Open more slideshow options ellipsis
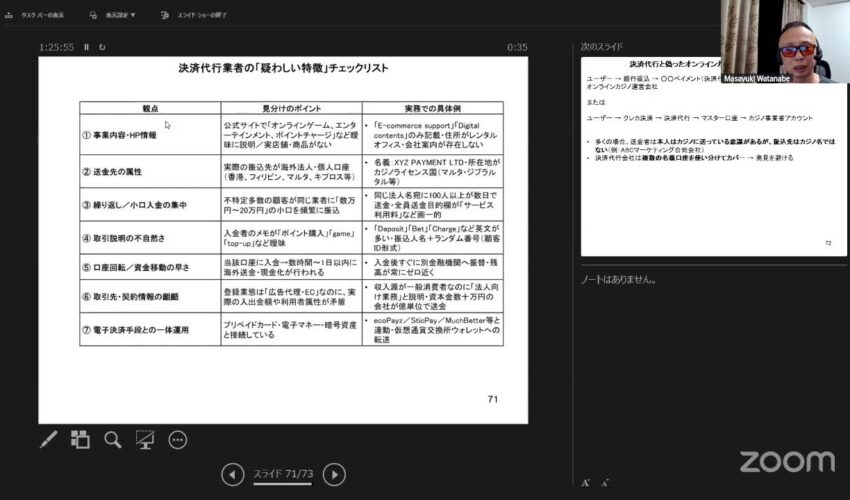The height and width of the screenshot is (500, 850). (x=178, y=439)
